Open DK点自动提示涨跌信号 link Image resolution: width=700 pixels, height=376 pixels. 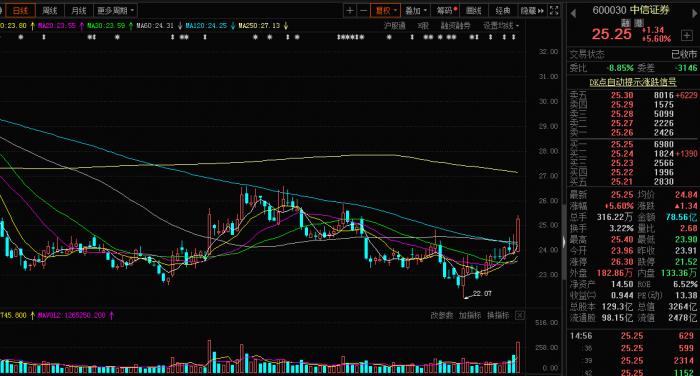[x=633, y=82]
